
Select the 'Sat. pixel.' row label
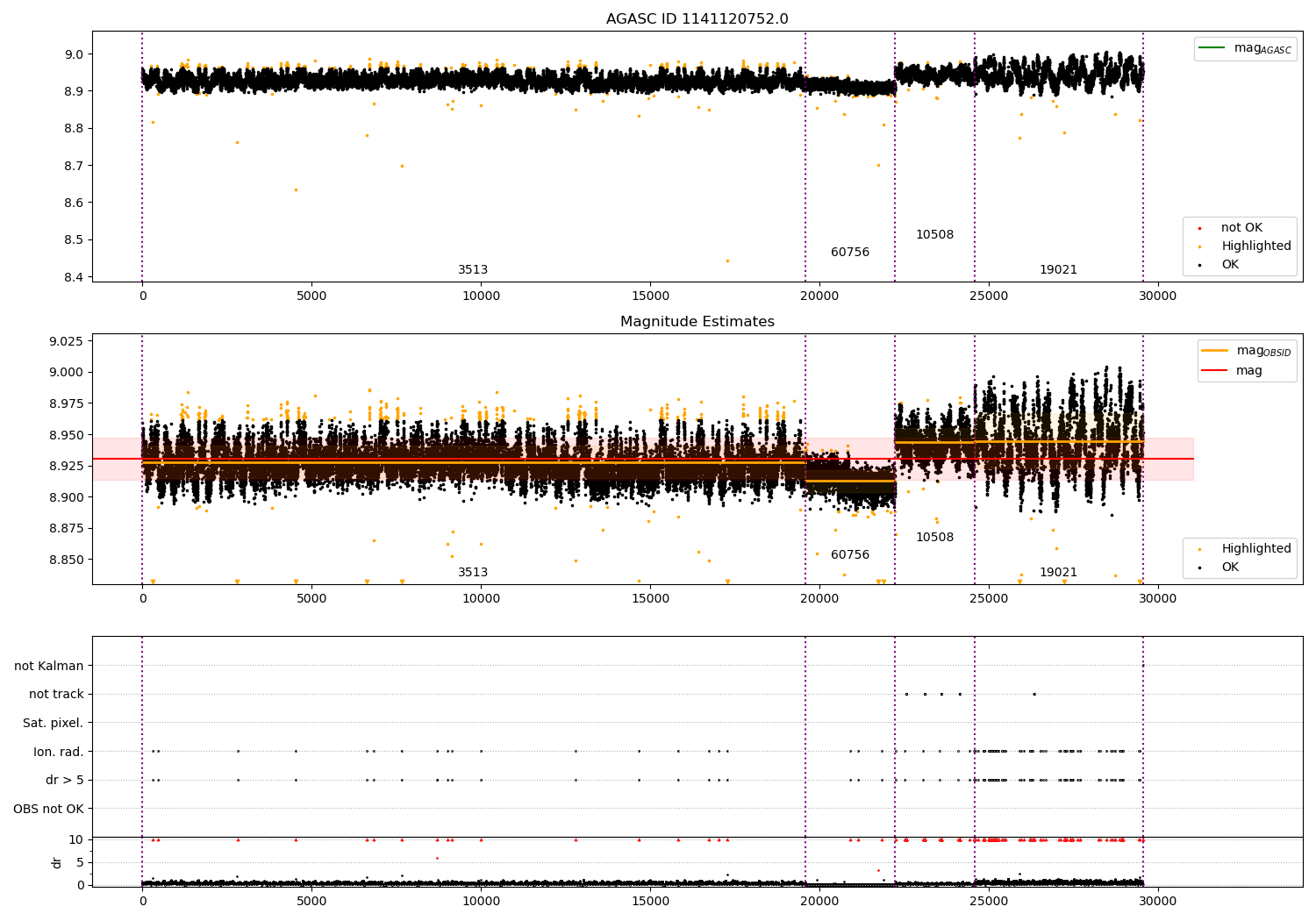pos(53,724)
